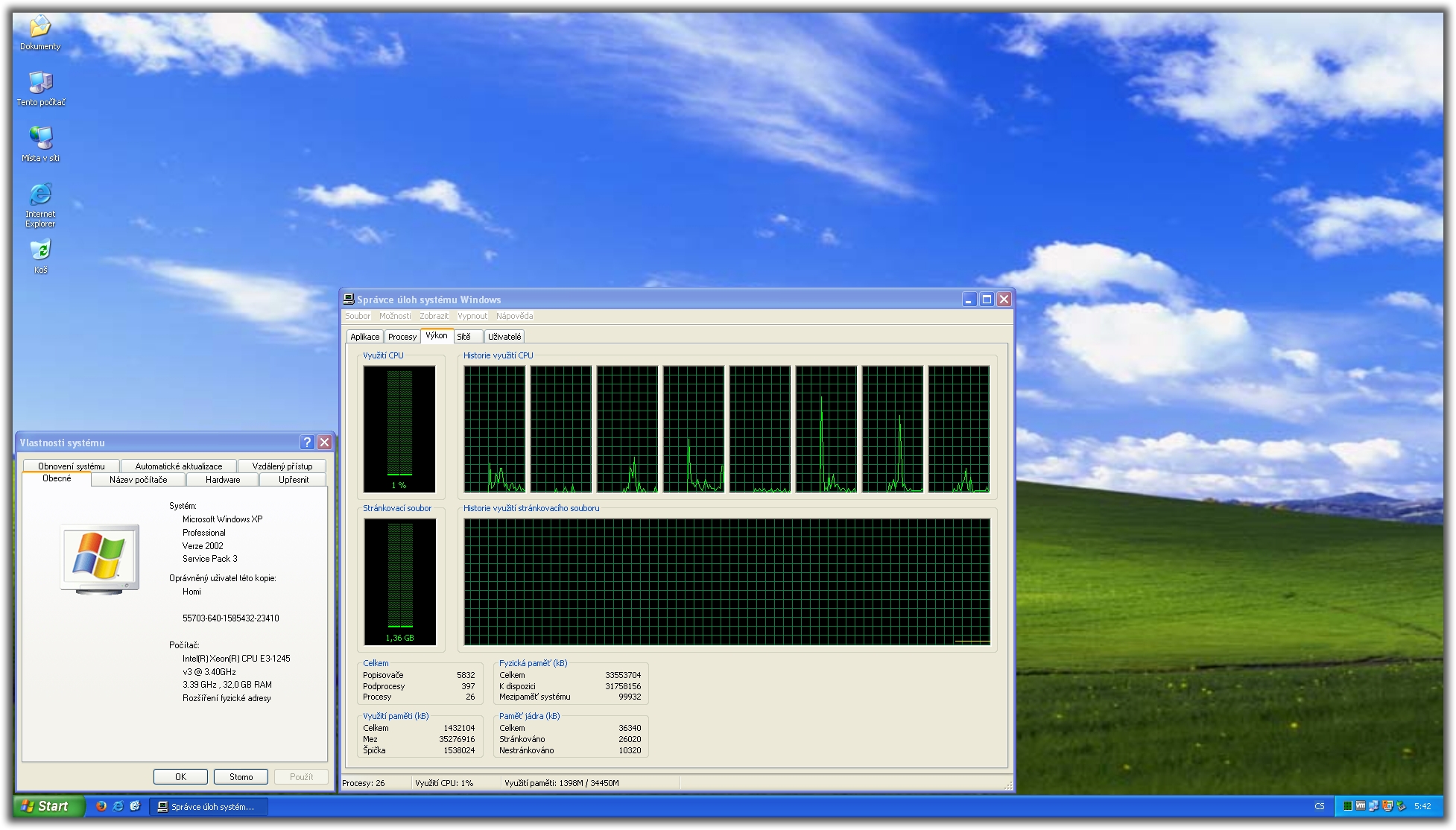The image size is (1456, 830).
Task: Click the Podprocesy value 397
Action: coord(468,686)
